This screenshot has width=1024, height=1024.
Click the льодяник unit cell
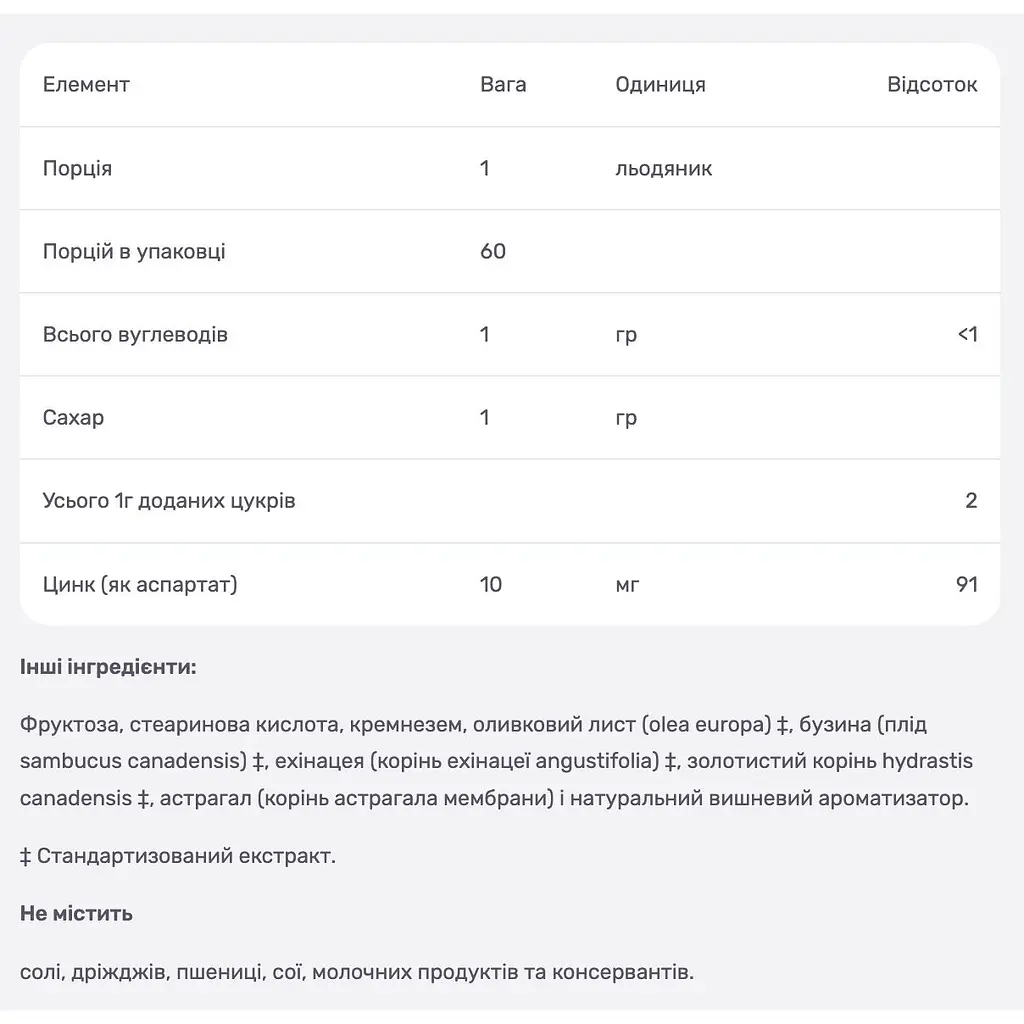664,168
